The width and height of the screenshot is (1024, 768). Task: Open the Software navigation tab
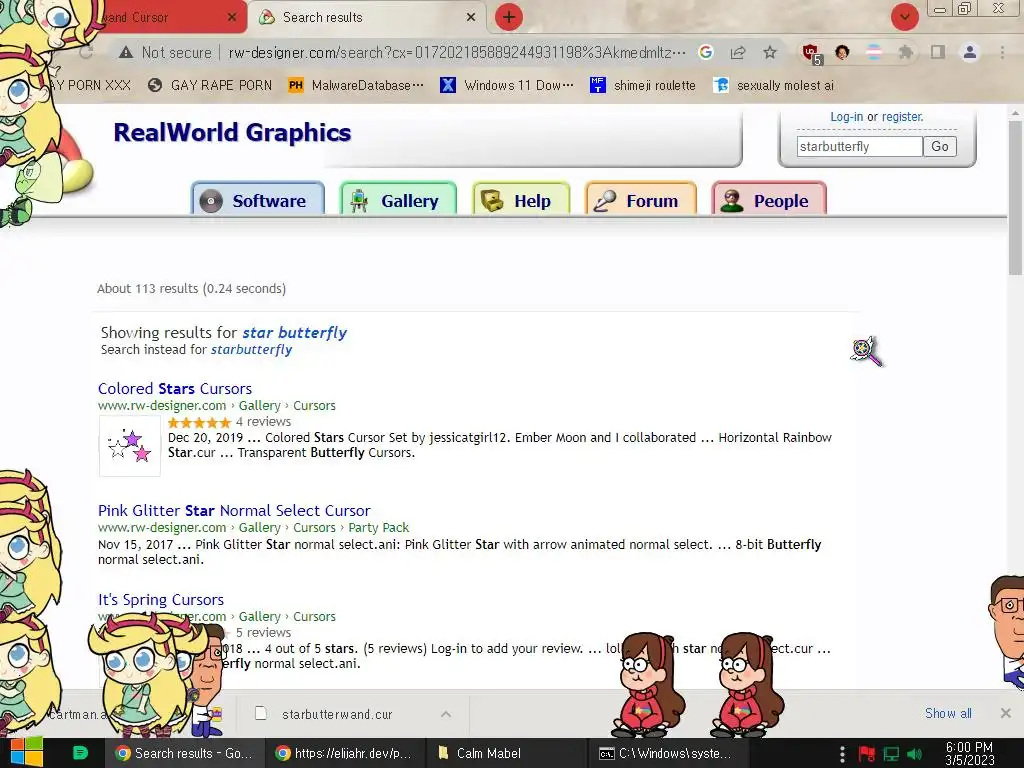258,199
